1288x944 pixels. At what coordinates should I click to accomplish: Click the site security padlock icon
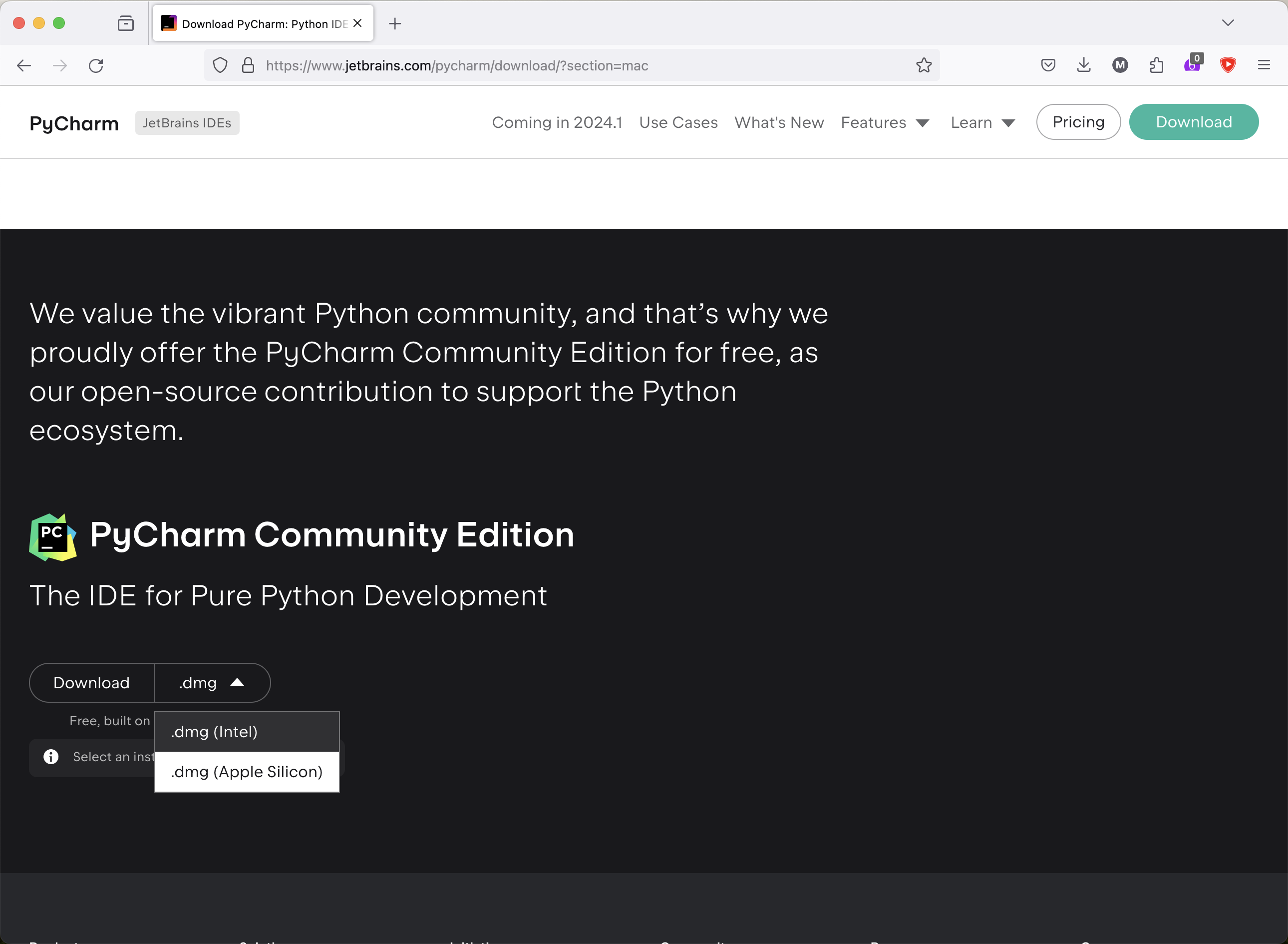(x=248, y=65)
